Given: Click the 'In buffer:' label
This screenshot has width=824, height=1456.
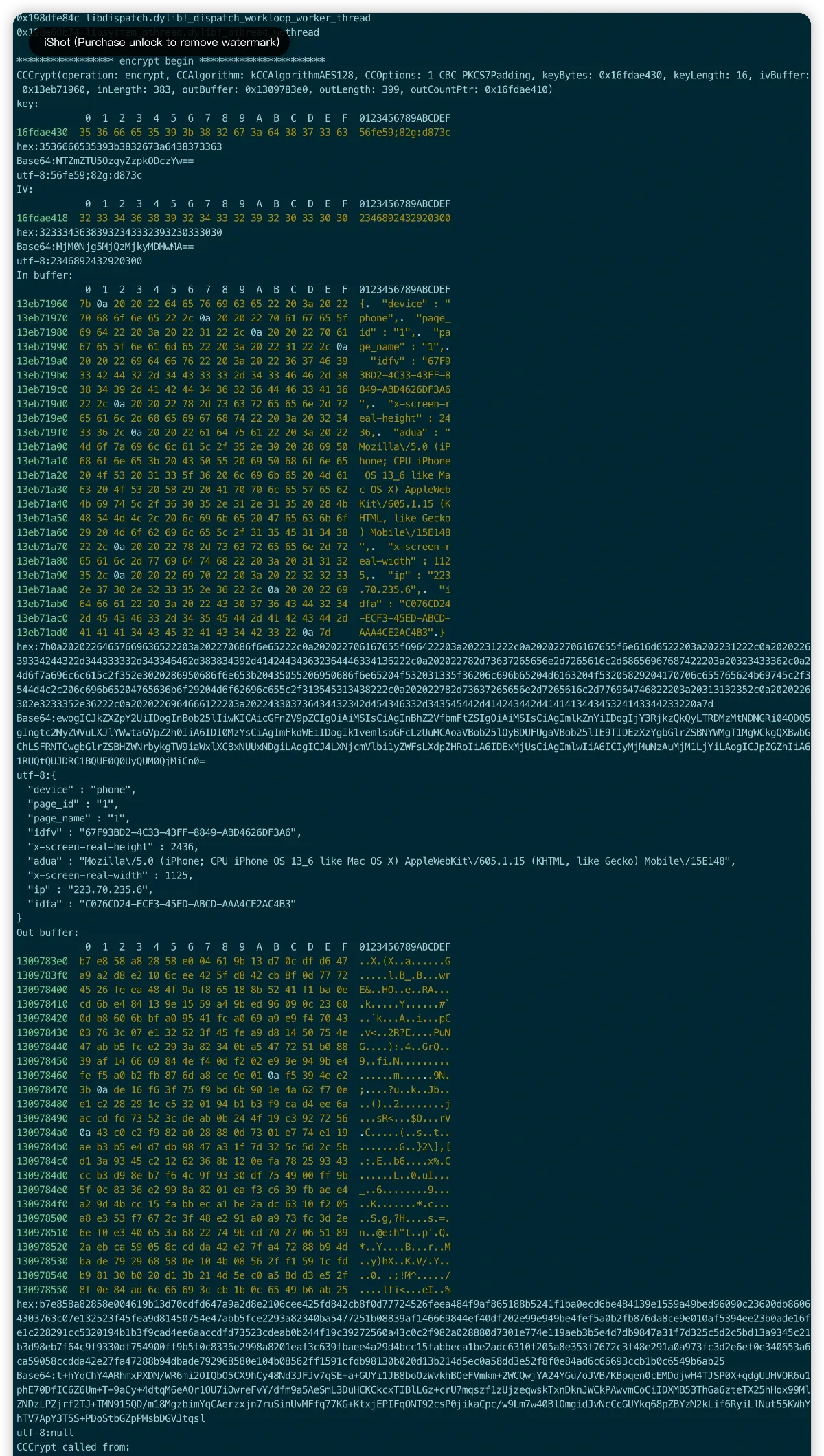Looking at the screenshot, I should [x=45, y=275].
